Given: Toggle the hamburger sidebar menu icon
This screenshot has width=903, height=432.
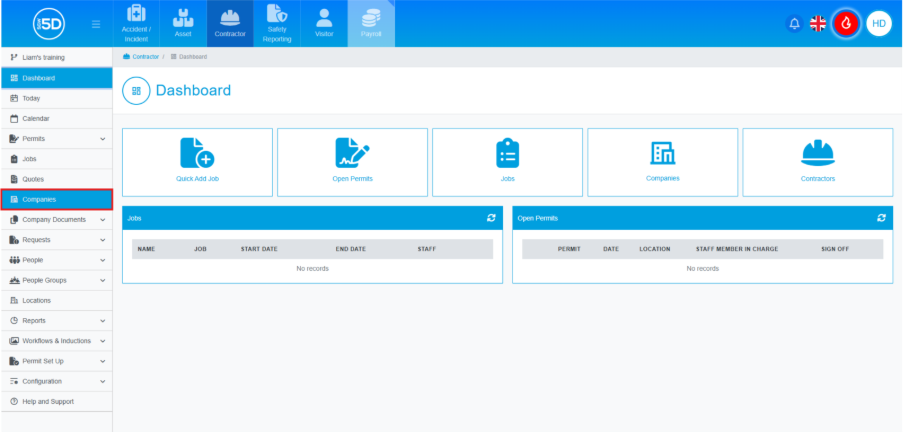Looking at the screenshot, I should click(x=95, y=23).
